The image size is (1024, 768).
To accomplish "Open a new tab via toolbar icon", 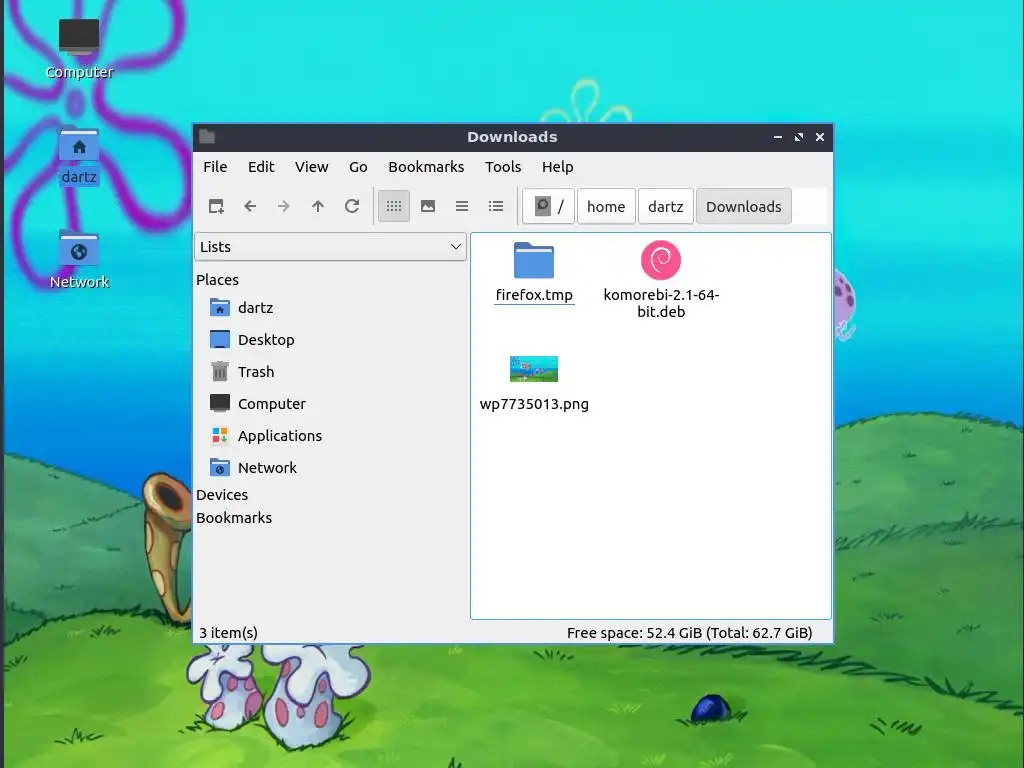I will coord(216,206).
